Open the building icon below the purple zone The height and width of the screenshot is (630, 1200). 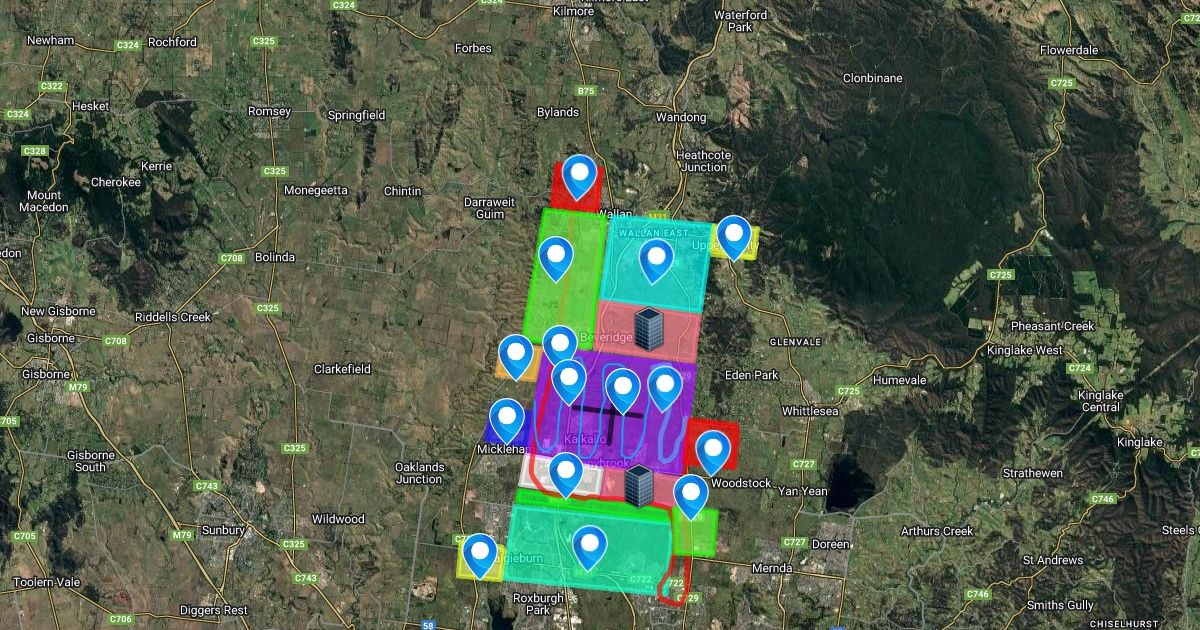click(638, 485)
